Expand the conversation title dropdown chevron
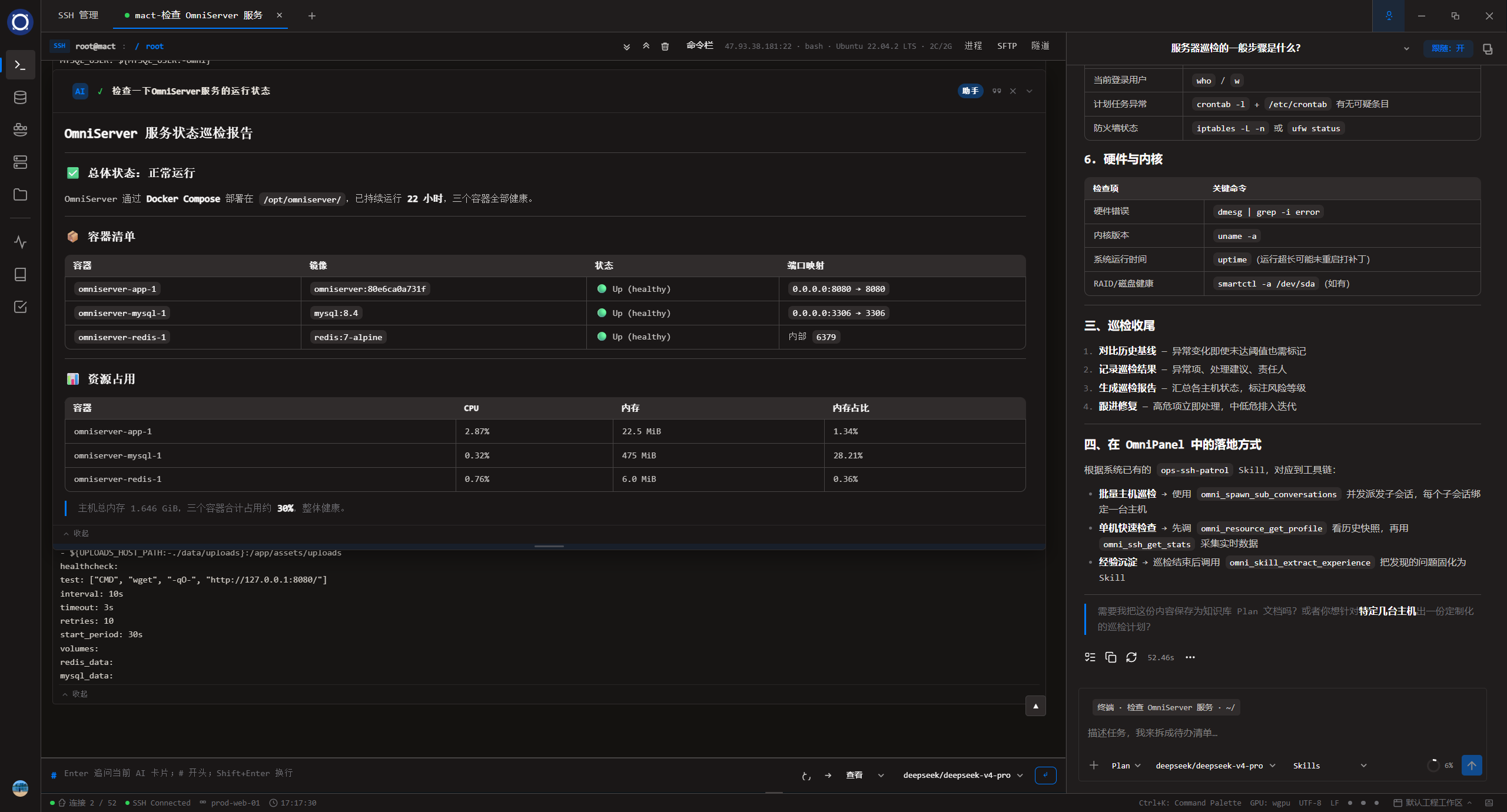This screenshot has height=812, width=1507. pyautogui.click(x=1406, y=49)
